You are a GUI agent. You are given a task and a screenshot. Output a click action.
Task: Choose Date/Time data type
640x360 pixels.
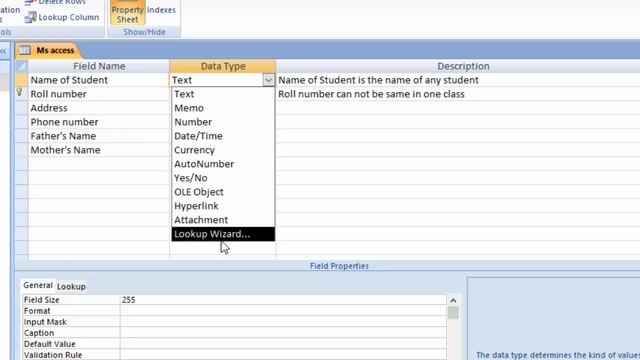click(x=223, y=136)
